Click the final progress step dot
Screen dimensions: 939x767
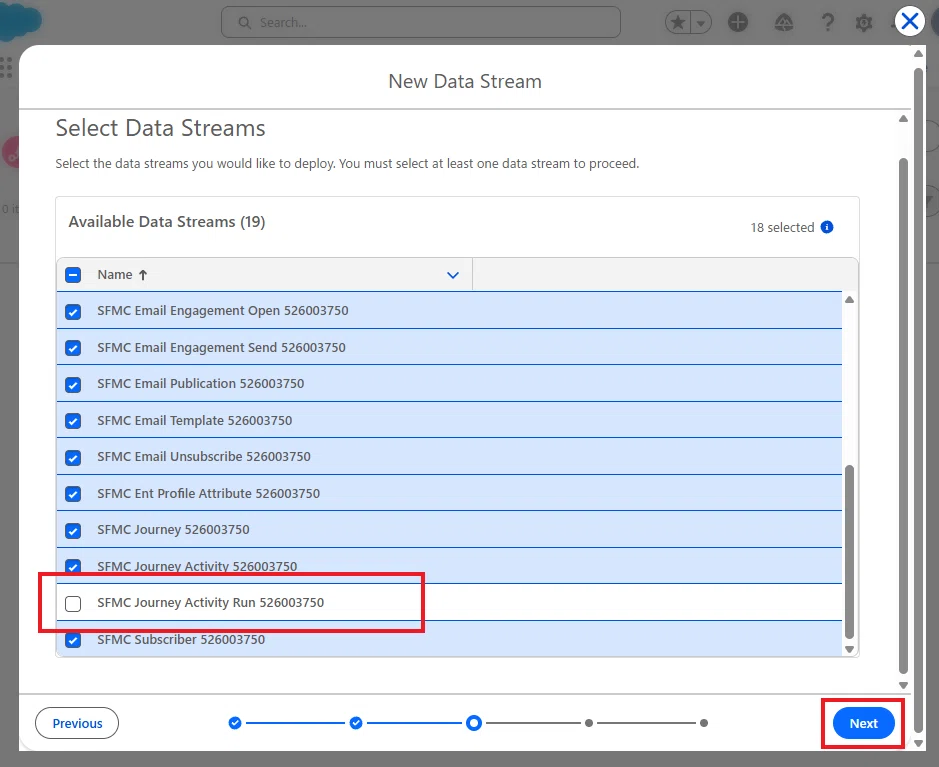pos(704,723)
